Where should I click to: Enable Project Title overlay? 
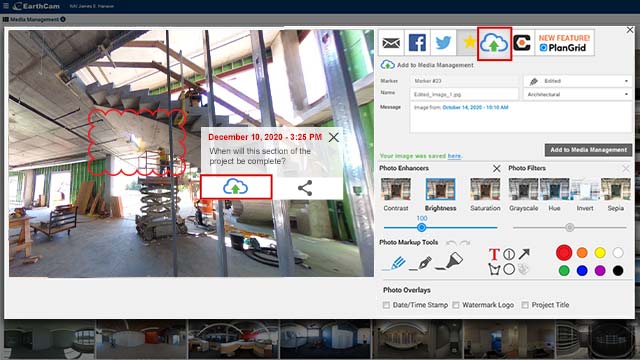(525, 305)
